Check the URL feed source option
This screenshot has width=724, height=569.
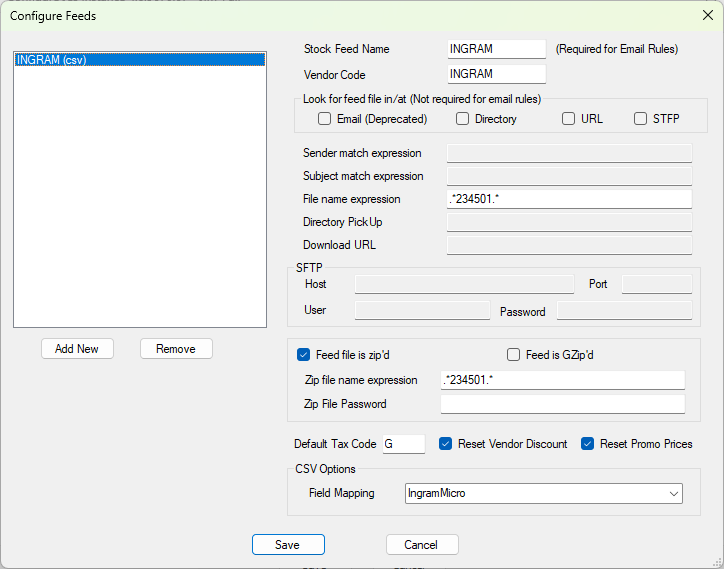(x=568, y=119)
